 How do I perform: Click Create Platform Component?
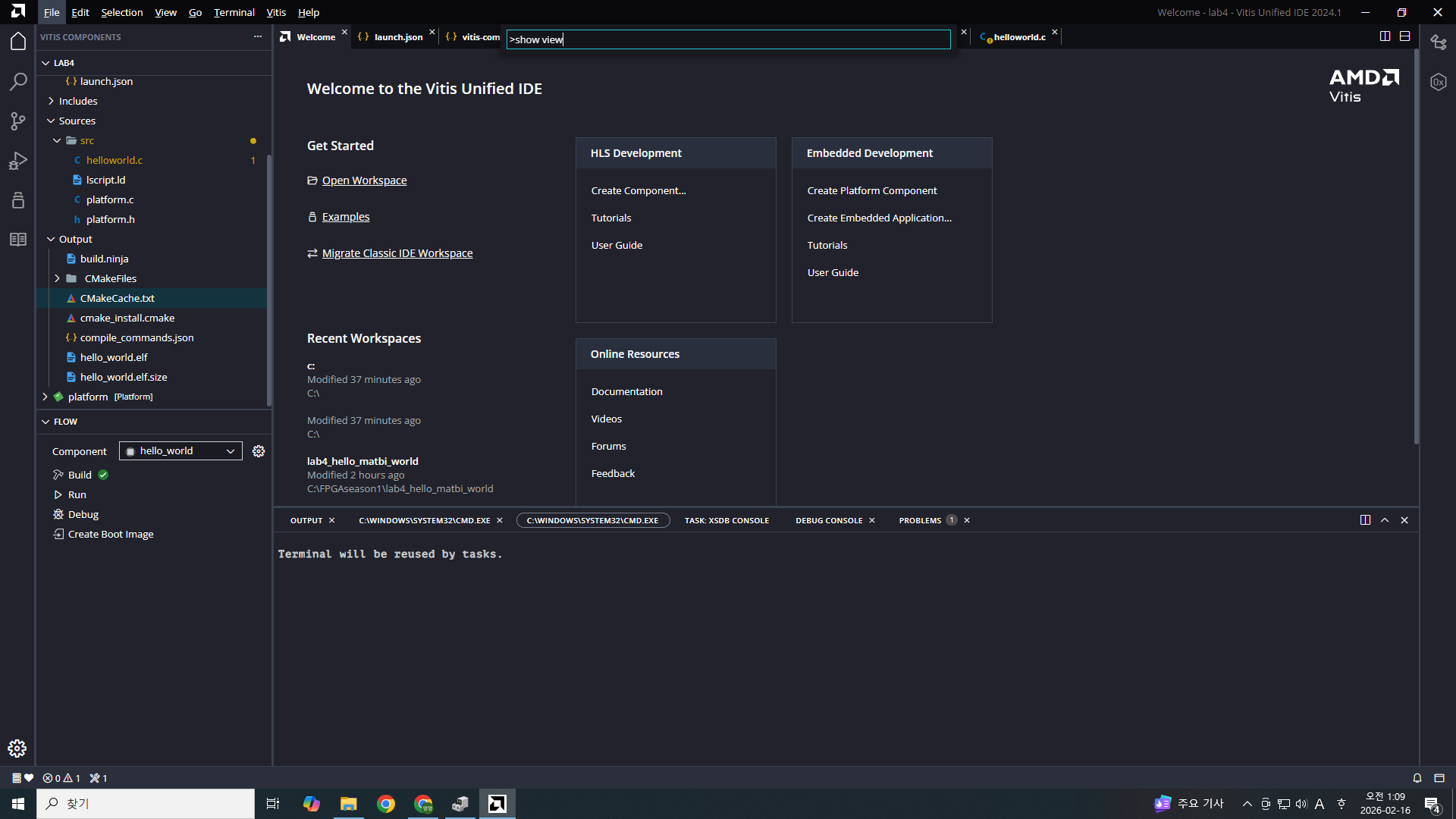tap(872, 190)
